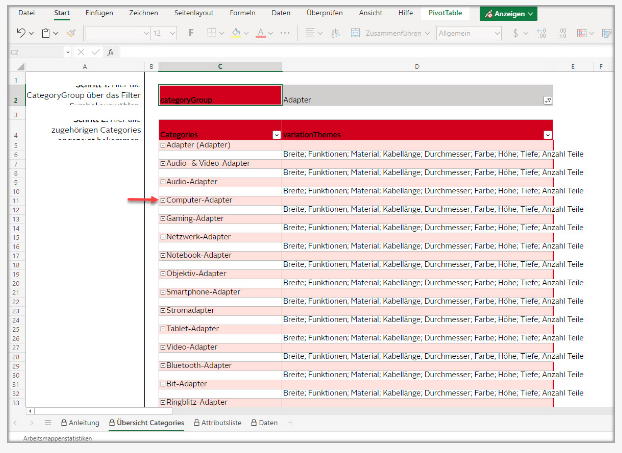Open the categoryGroup filter button beside Adapter
The height and width of the screenshot is (453, 622).
pyautogui.click(x=547, y=100)
